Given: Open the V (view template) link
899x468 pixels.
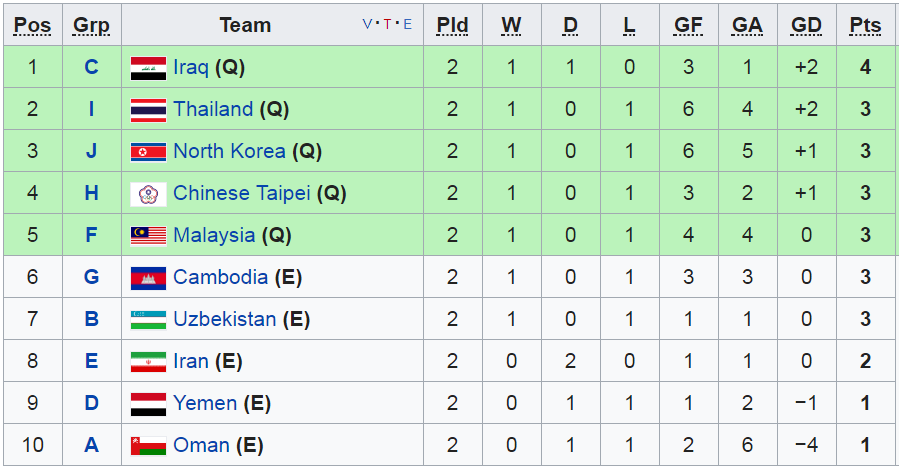Looking at the screenshot, I should click(367, 24).
